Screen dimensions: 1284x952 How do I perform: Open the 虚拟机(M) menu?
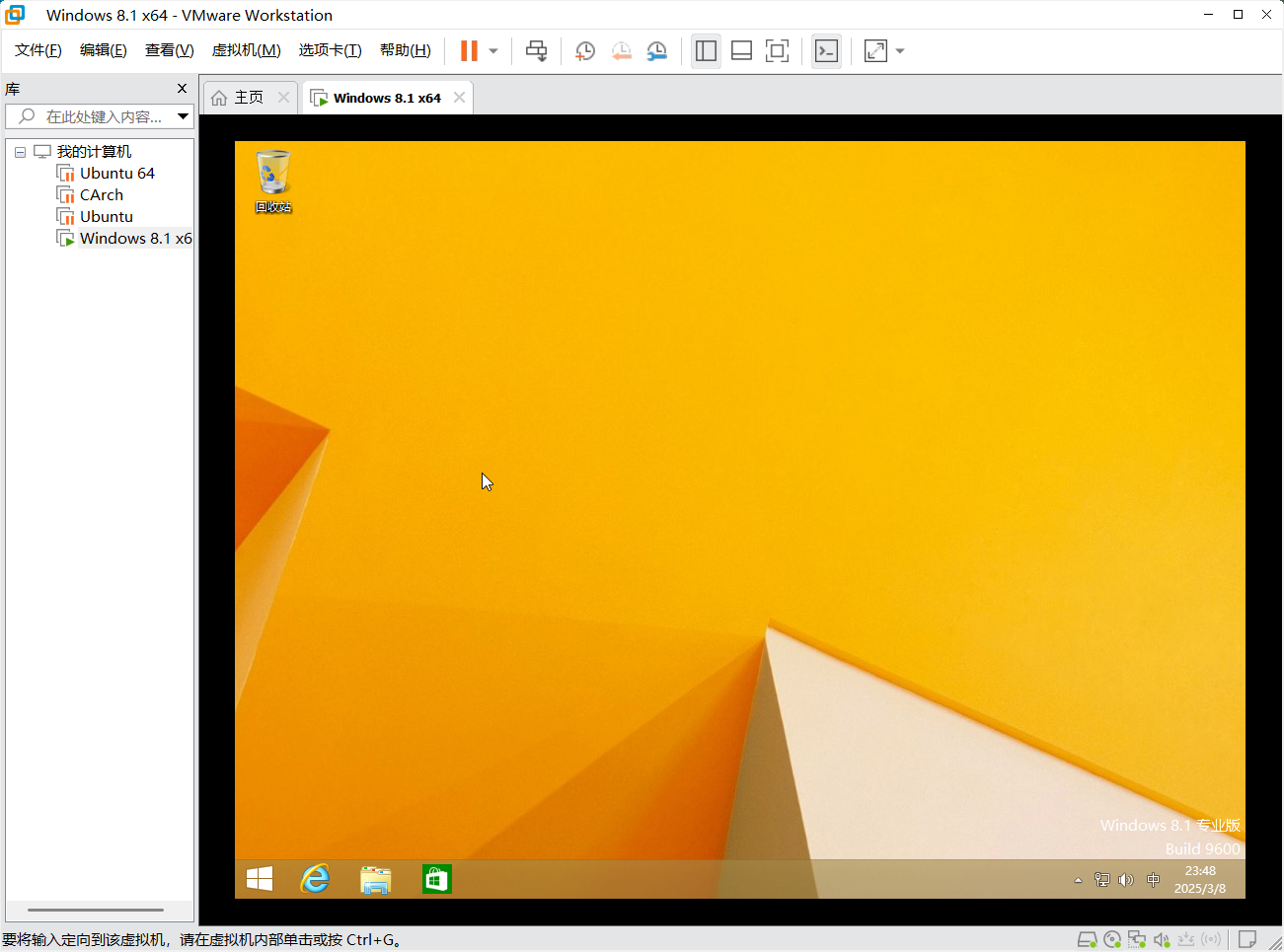[x=247, y=50]
